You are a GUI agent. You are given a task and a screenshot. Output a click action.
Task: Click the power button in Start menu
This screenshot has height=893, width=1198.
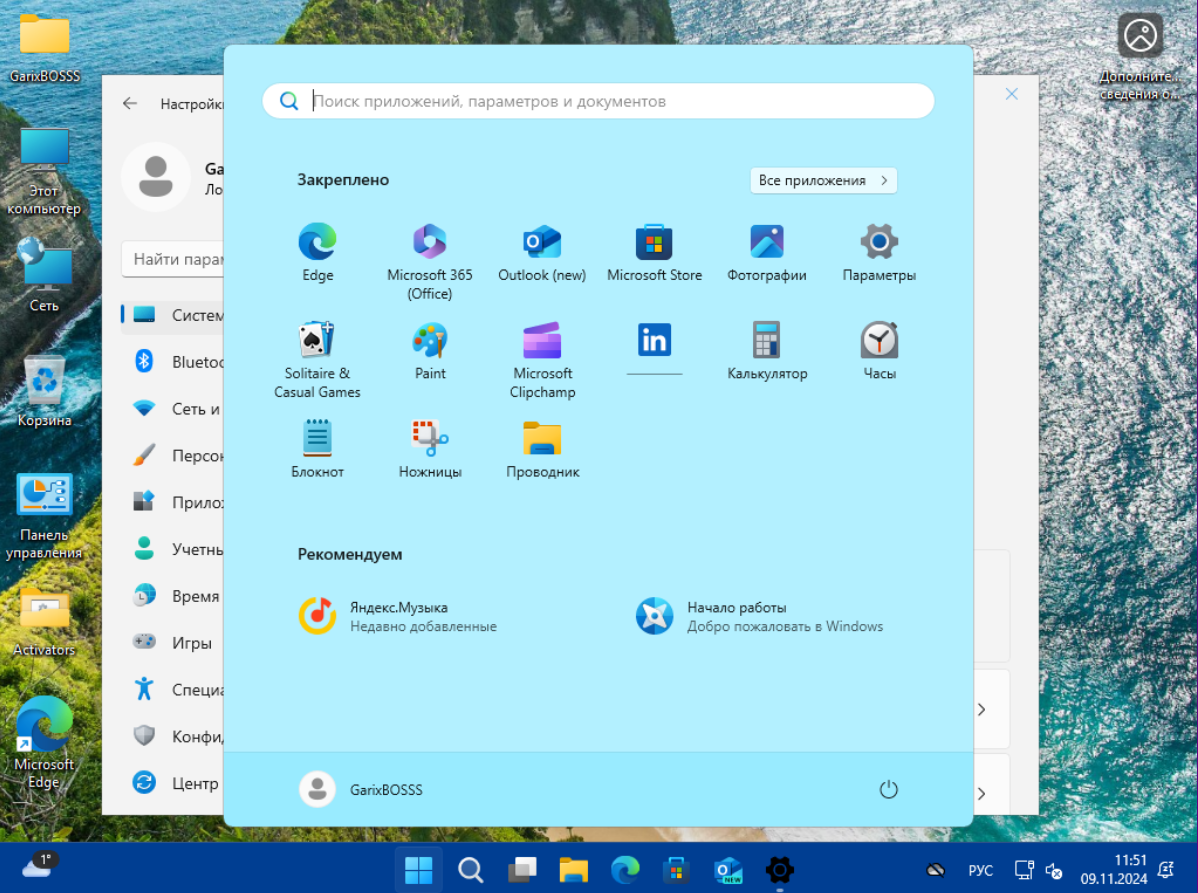(x=888, y=790)
